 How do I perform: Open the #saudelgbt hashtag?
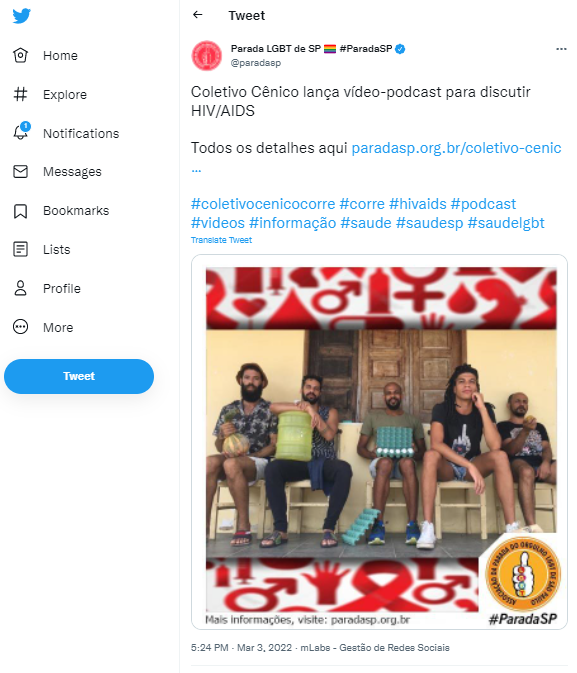point(506,223)
